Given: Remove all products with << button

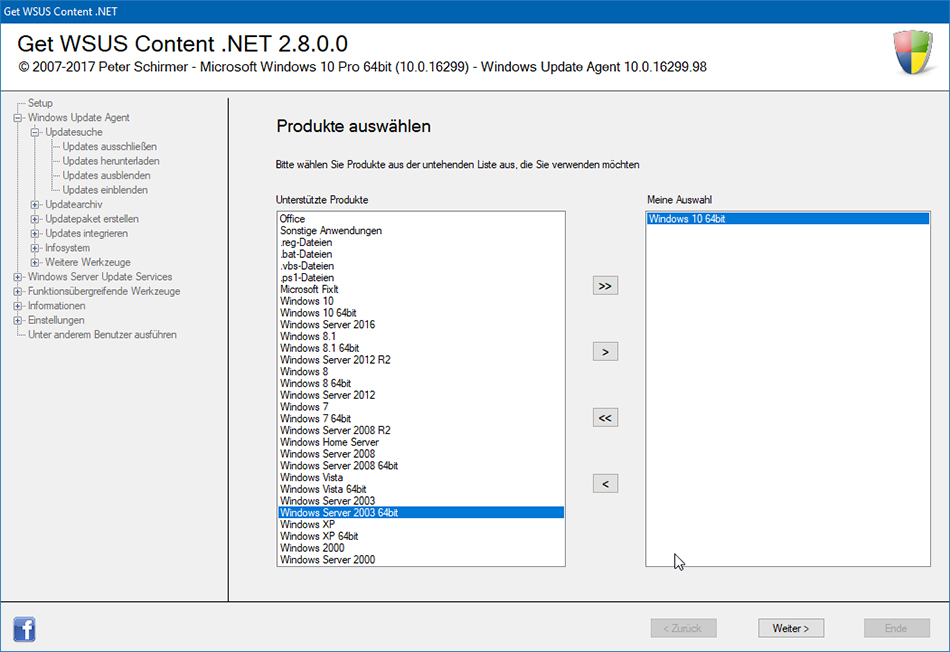Looking at the screenshot, I should click(x=605, y=418).
